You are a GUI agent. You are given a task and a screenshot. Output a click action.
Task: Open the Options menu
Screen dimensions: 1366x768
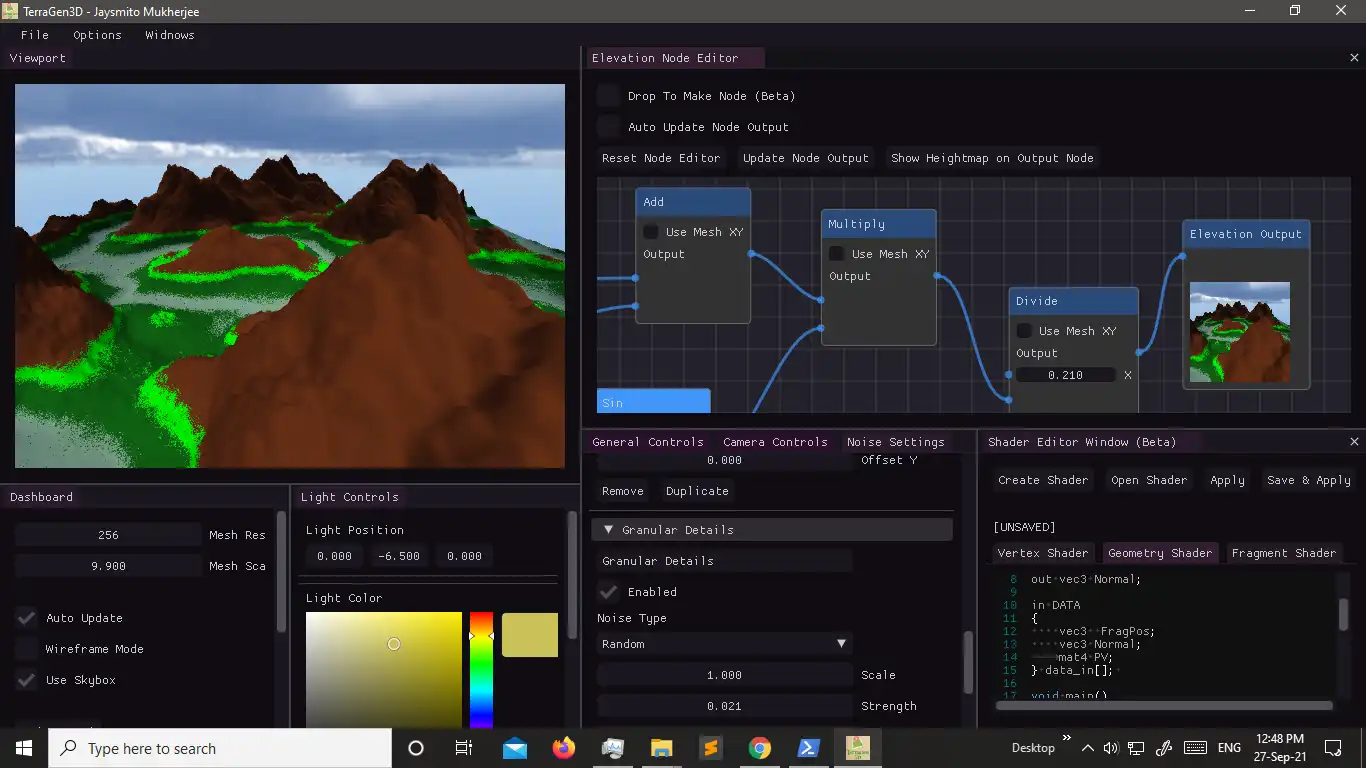(x=97, y=35)
